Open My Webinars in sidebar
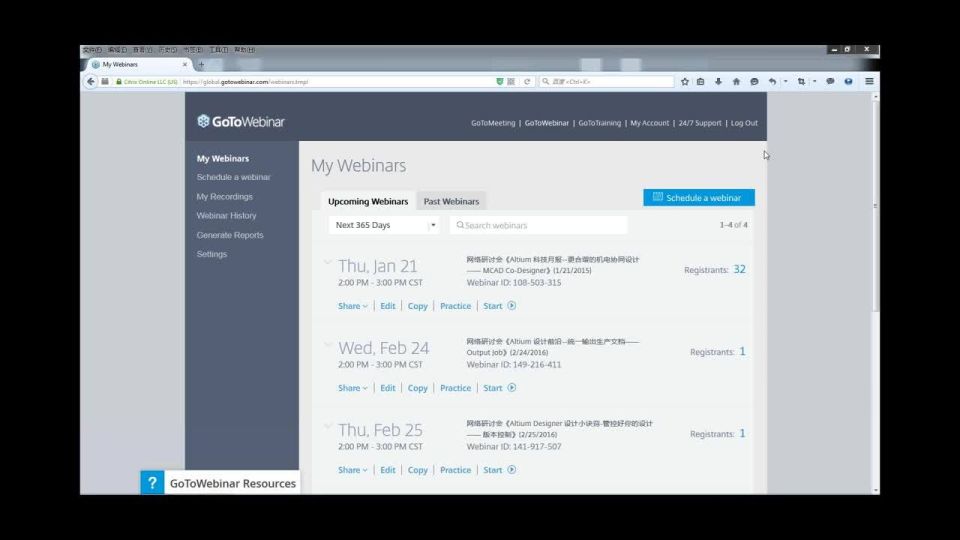This screenshot has height=540, width=960. 223,159
